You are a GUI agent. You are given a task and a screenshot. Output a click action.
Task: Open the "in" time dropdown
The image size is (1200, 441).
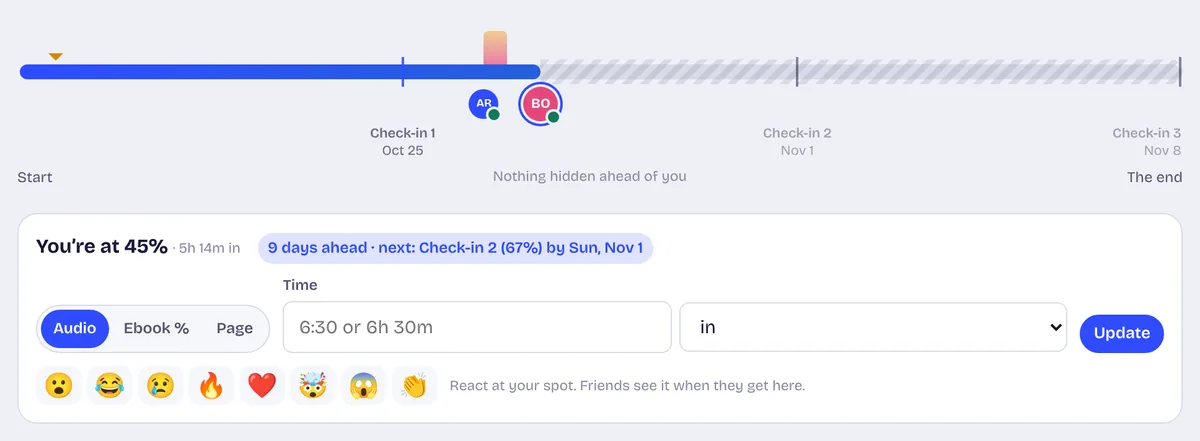tap(873, 327)
